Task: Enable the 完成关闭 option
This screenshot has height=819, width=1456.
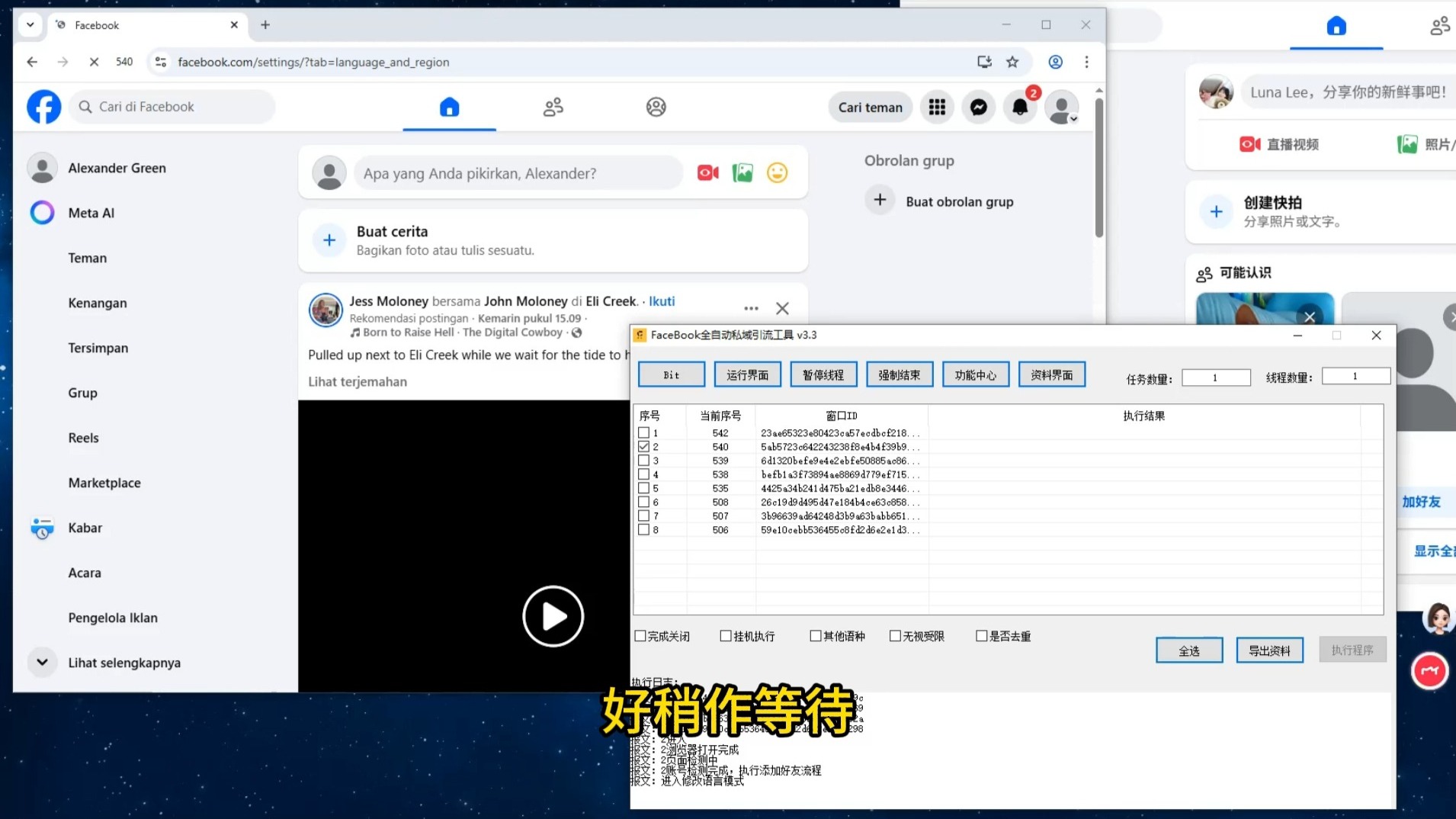Action: click(641, 635)
